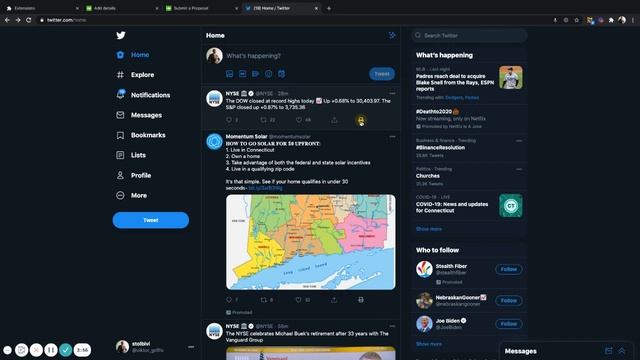The image size is (640, 360).
Task: Open more options on NYSE DOW tweet
Action: tap(392, 93)
